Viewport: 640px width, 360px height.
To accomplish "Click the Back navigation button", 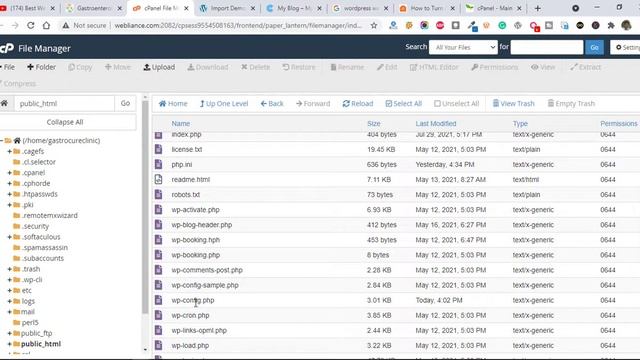I will pos(272,104).
